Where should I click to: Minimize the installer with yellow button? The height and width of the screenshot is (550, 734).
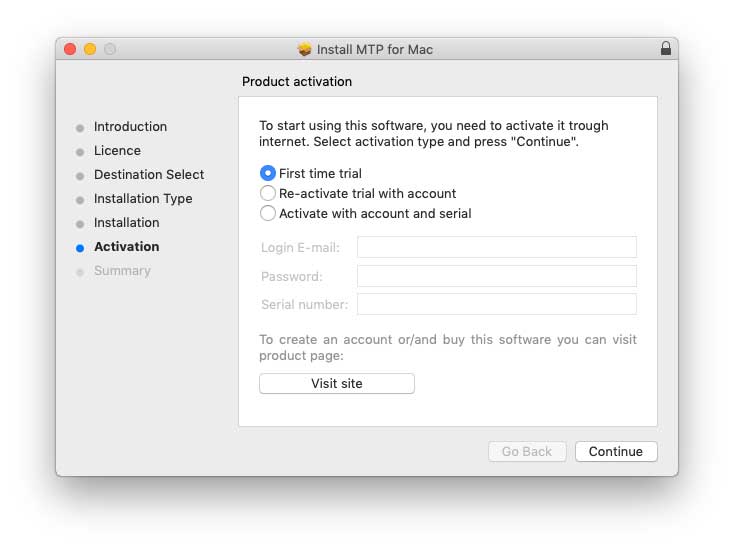tap(90, 49)
